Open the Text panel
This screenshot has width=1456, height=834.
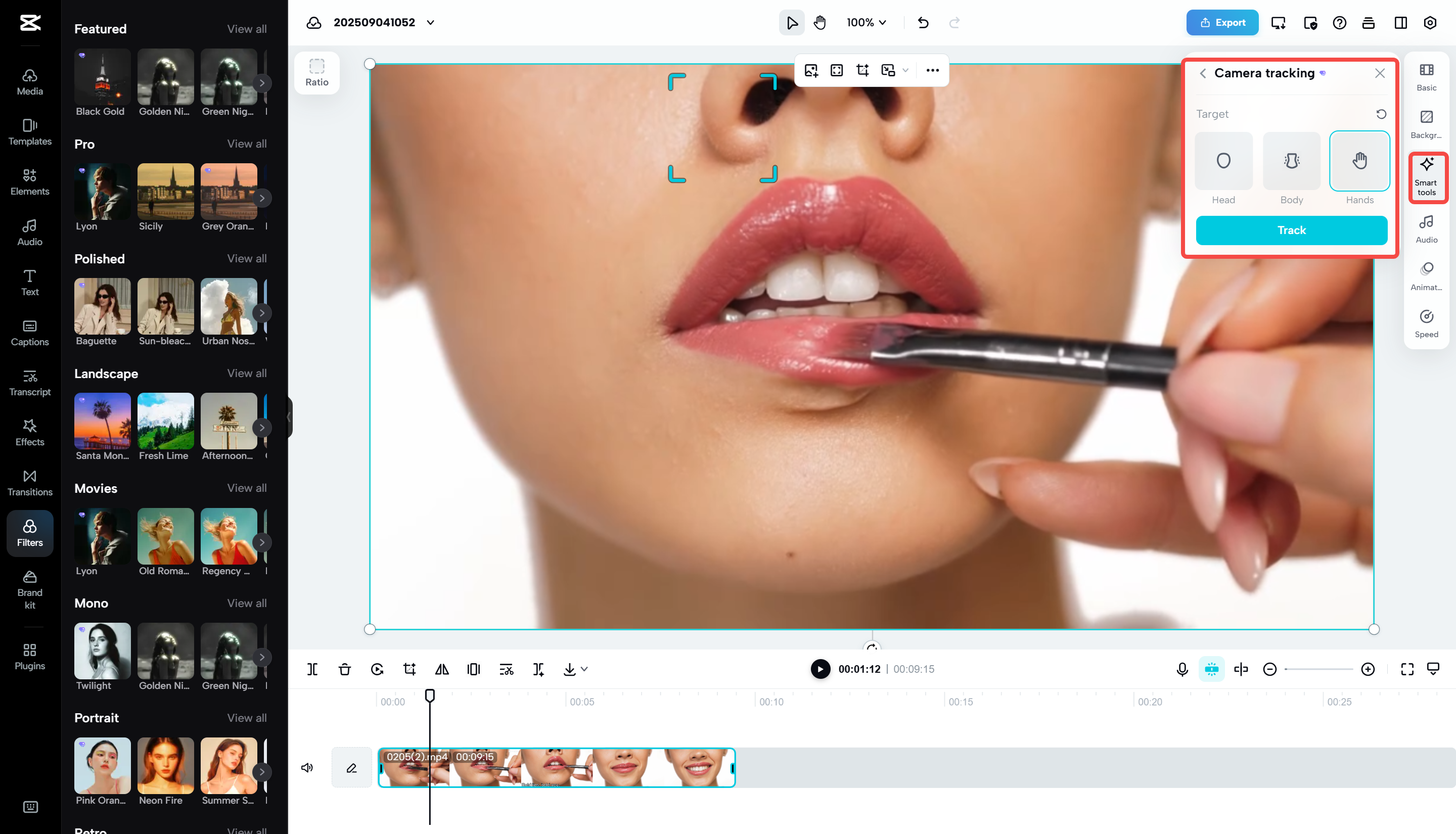(29, 282)
